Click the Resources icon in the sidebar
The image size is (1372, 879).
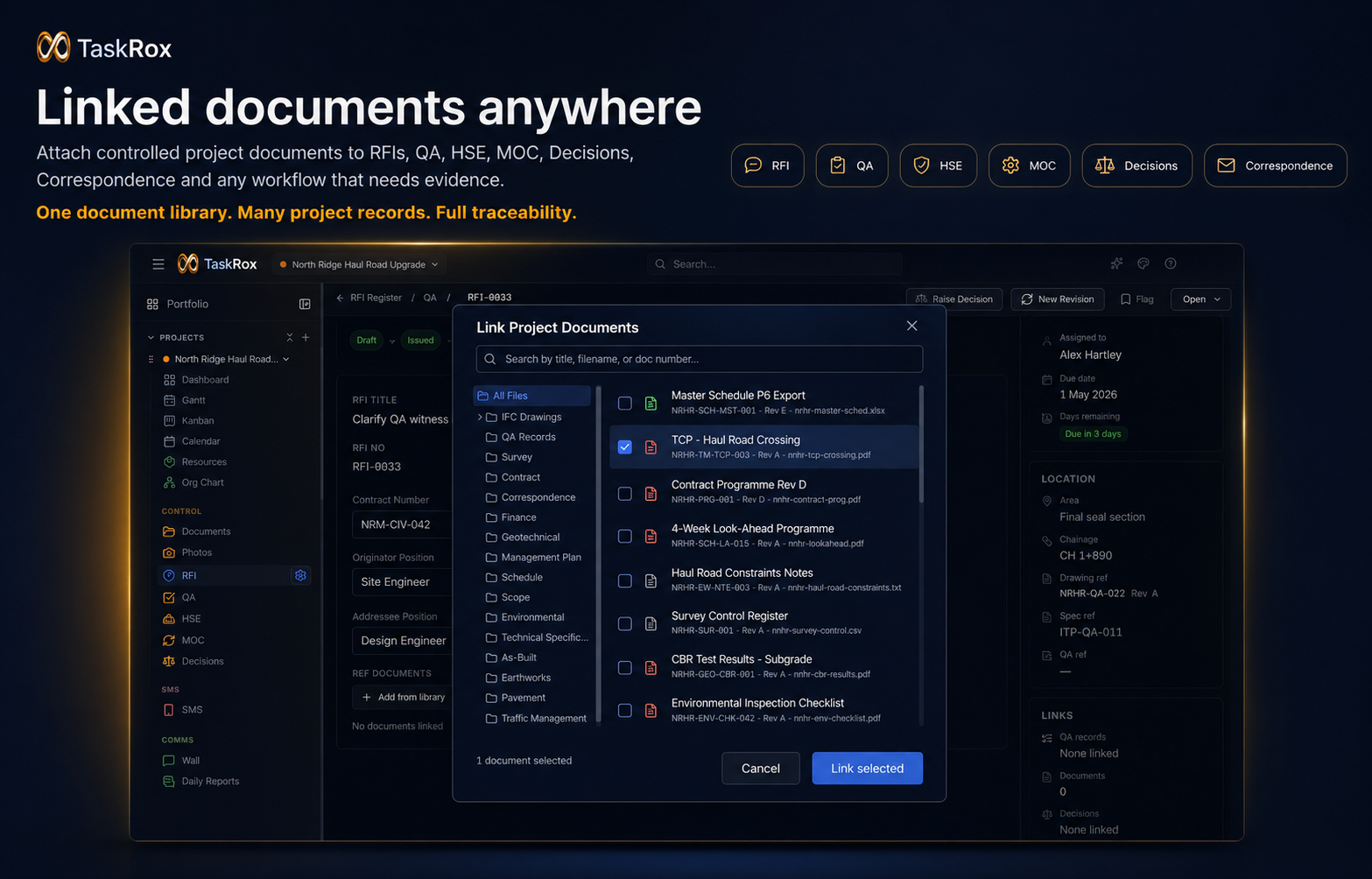(169, 462)
